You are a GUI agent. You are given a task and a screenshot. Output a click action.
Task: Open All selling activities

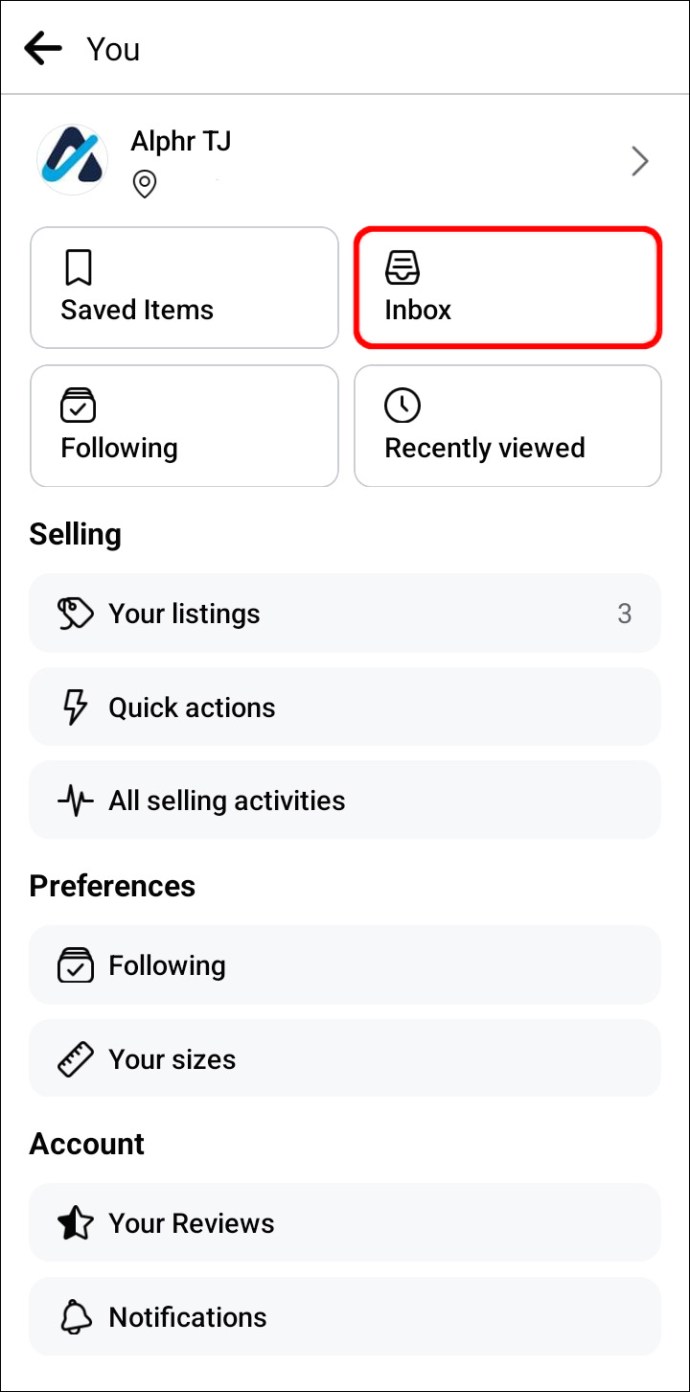(345, 801)
